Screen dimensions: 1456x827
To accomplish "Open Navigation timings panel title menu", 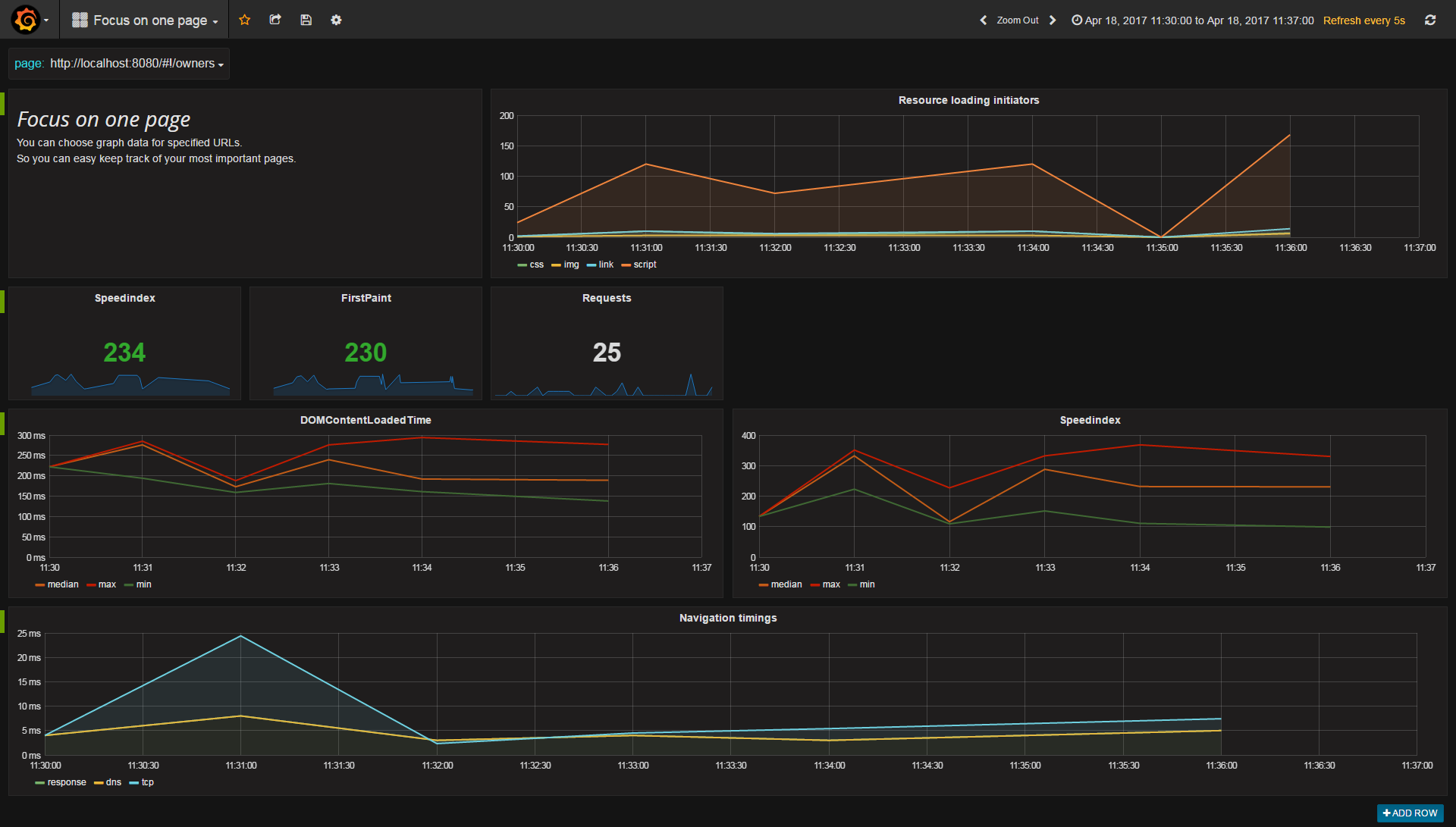I will [727, 618].
